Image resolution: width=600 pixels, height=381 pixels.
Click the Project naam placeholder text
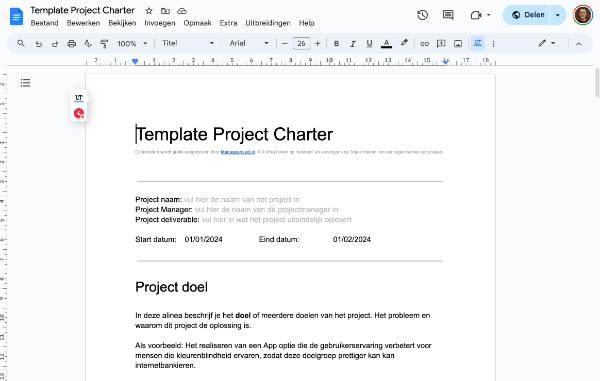(x=241, y=199)
